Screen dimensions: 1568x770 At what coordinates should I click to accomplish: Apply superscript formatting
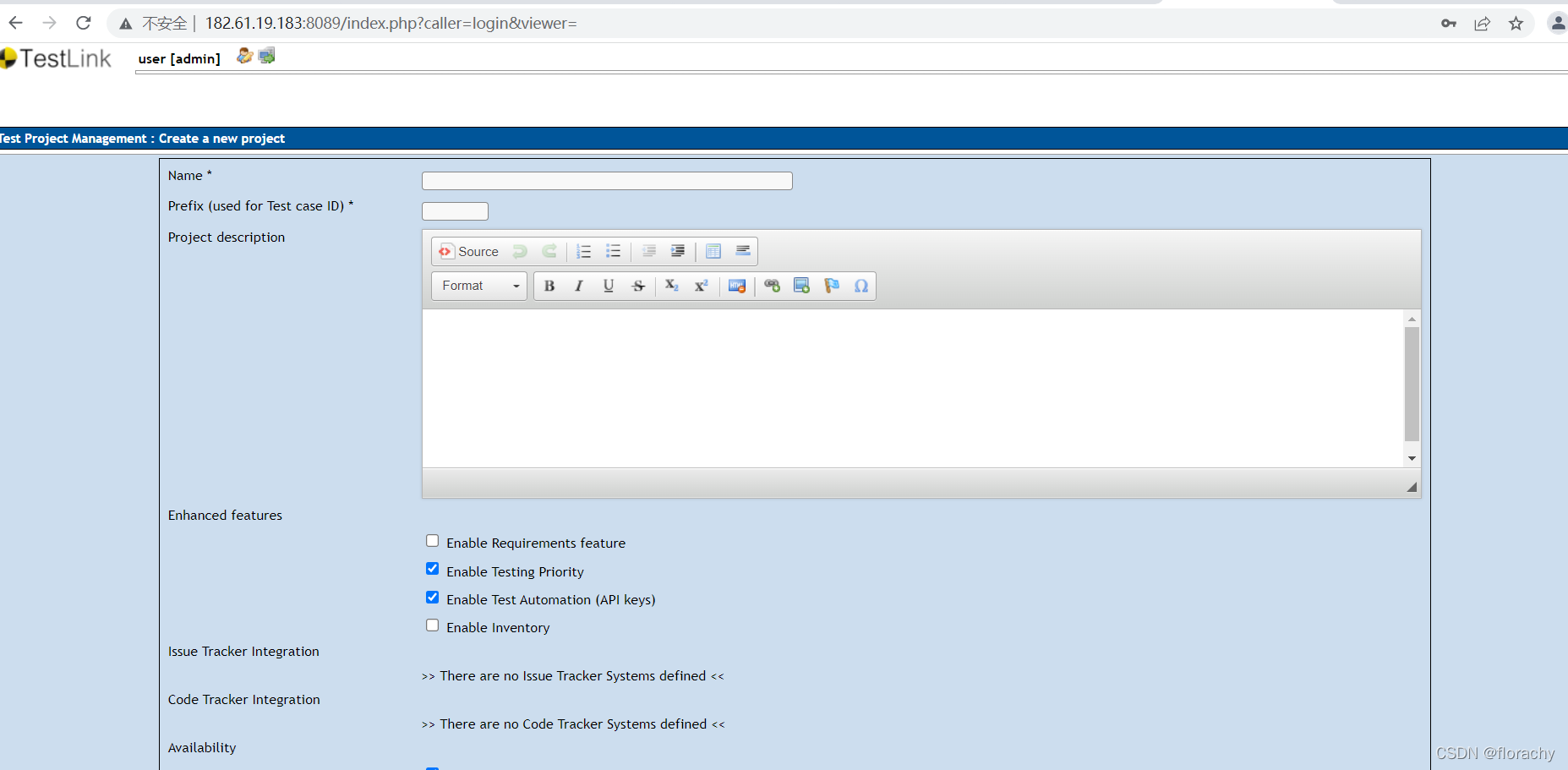click(x=702, y=287)
